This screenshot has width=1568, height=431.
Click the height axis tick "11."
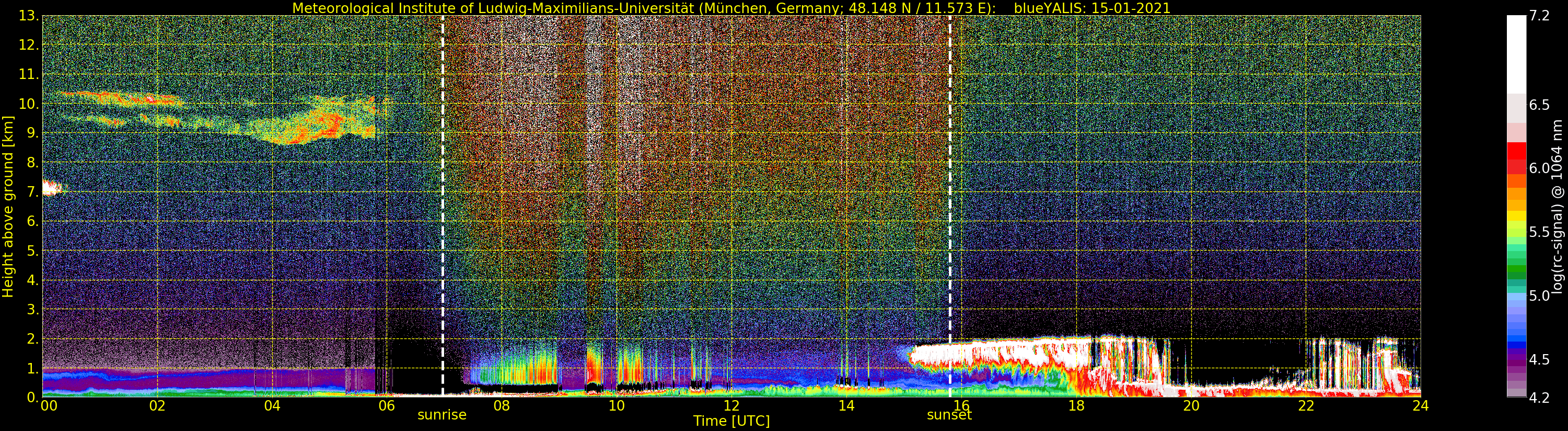point(29,74)
